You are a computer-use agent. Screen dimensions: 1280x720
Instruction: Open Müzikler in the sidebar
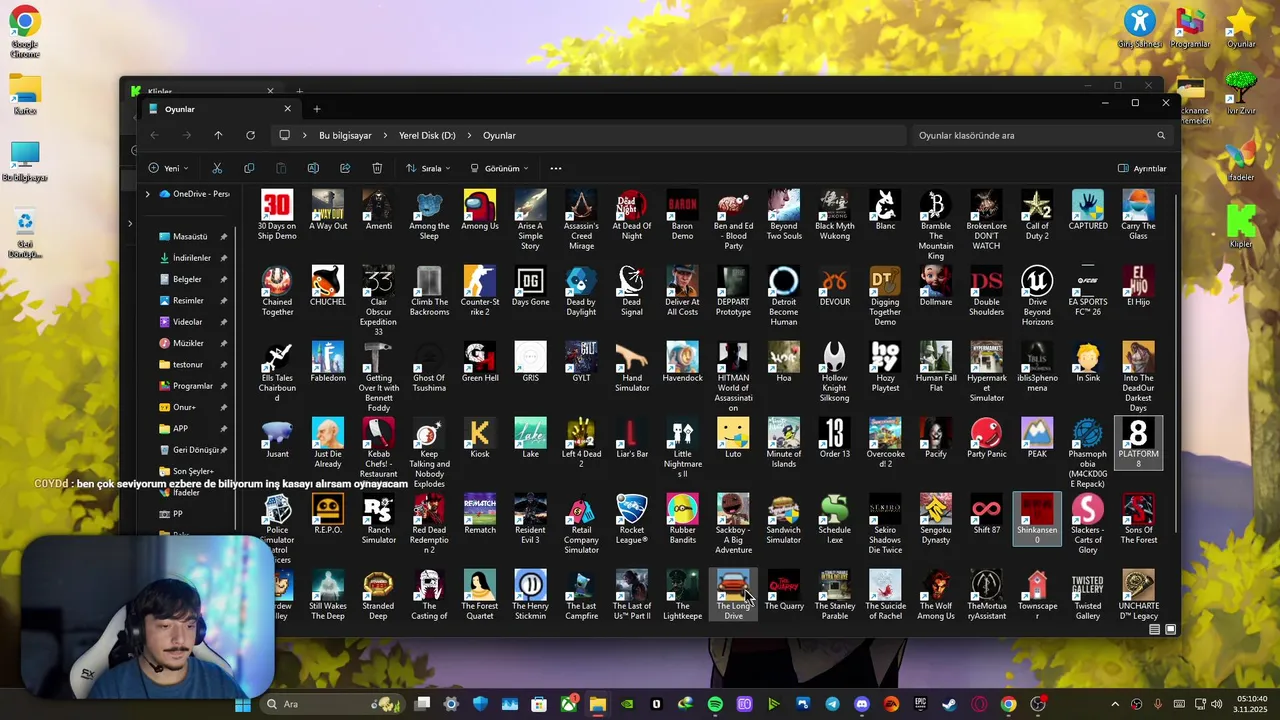(188, 343)
